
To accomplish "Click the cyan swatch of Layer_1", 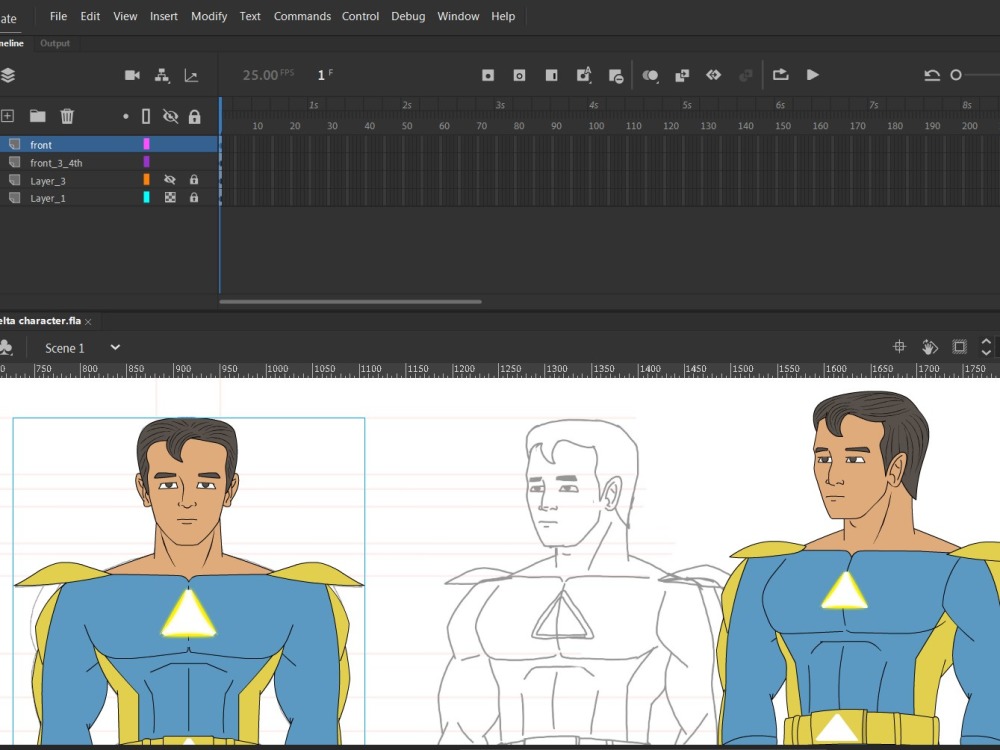I will (x=146, y=198).
